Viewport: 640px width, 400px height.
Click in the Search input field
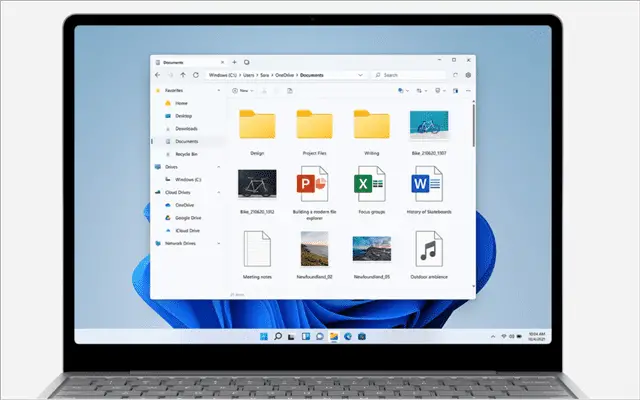coord(409,75)
